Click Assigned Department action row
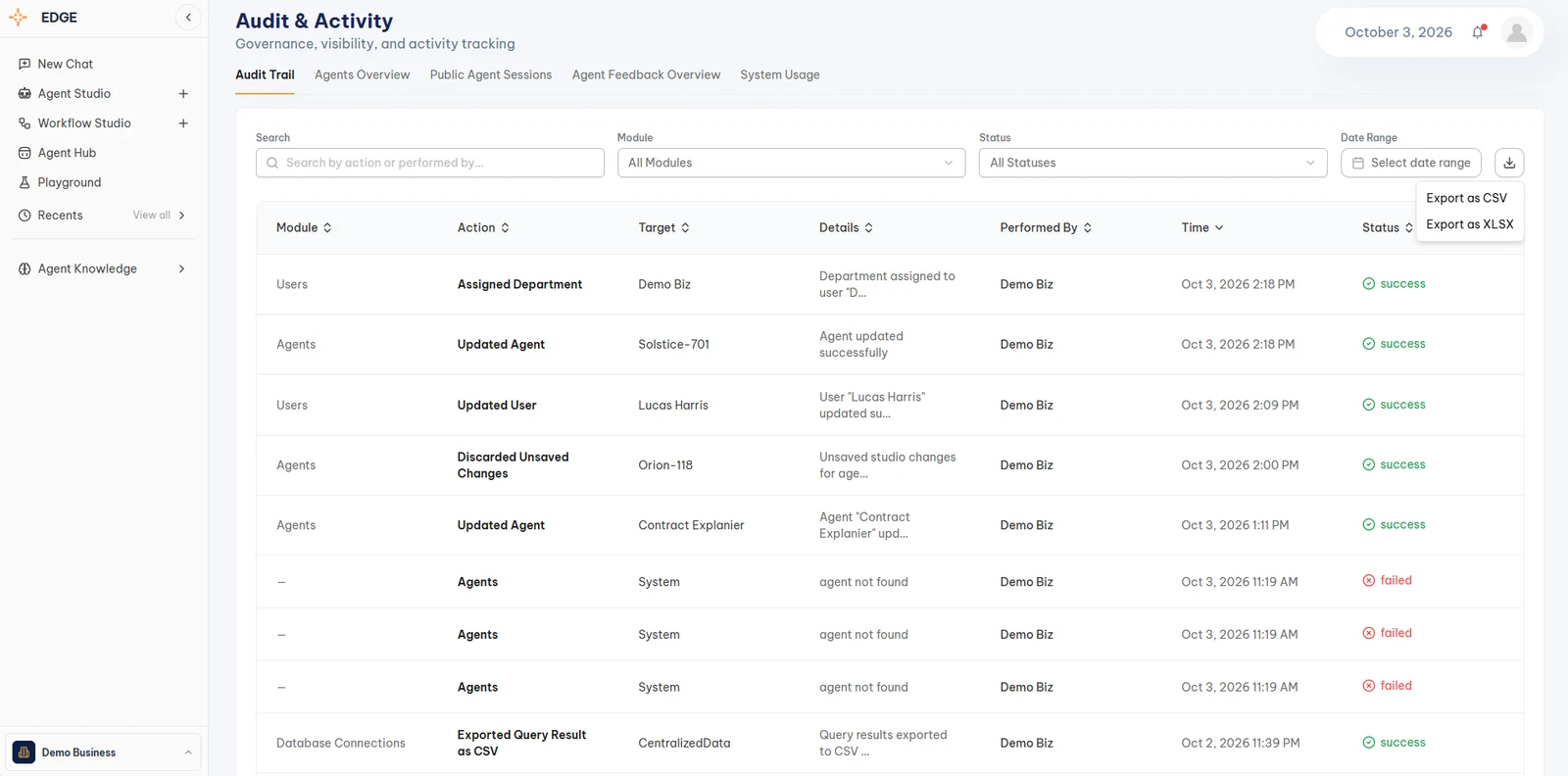The width and height of the screenshot is (1568, 776). pos(519,284)
